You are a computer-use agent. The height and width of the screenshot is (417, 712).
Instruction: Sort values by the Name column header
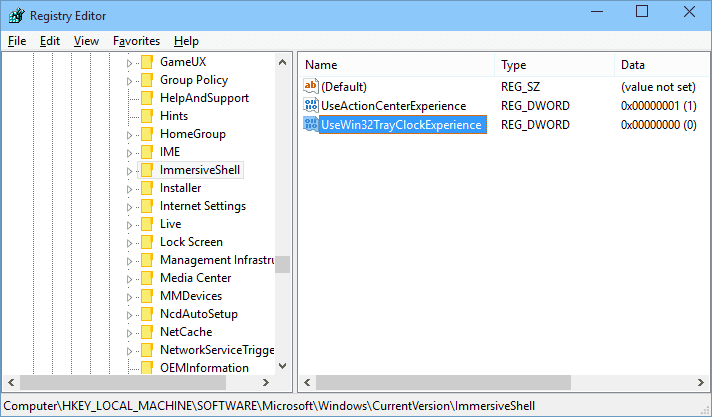click(396, 65)
